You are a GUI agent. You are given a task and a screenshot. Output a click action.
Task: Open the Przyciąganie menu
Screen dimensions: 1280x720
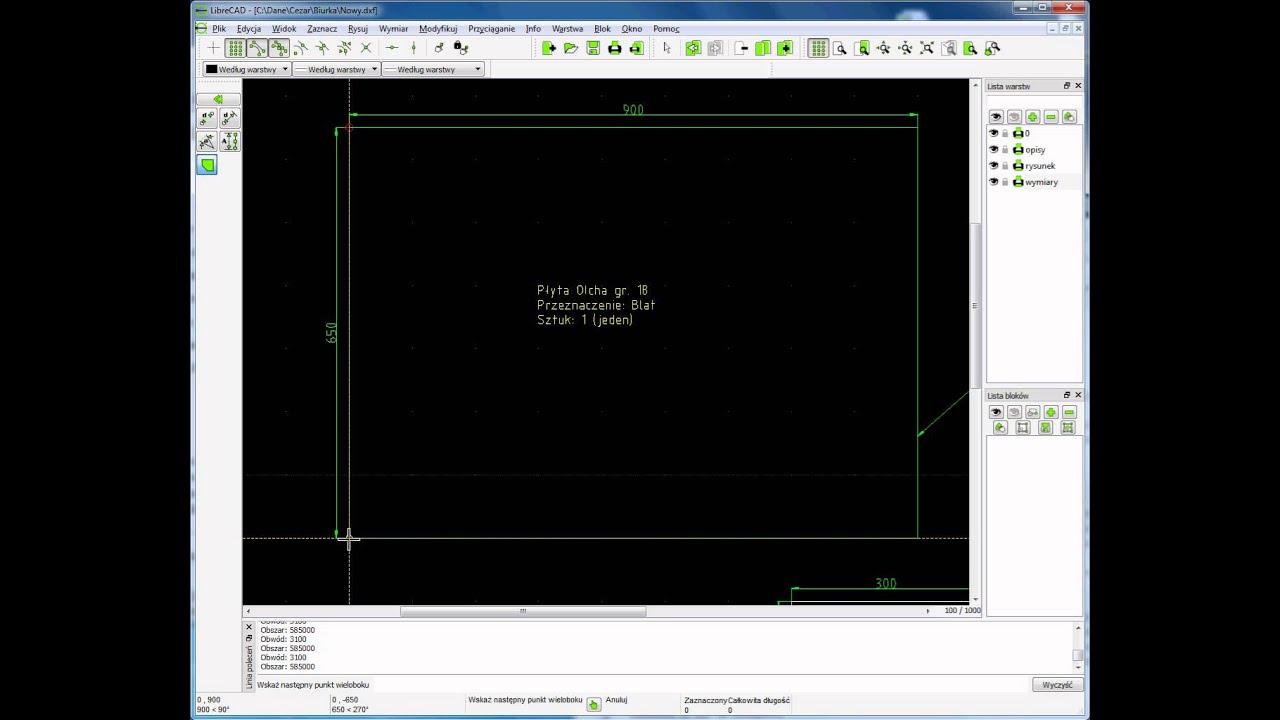491,29
